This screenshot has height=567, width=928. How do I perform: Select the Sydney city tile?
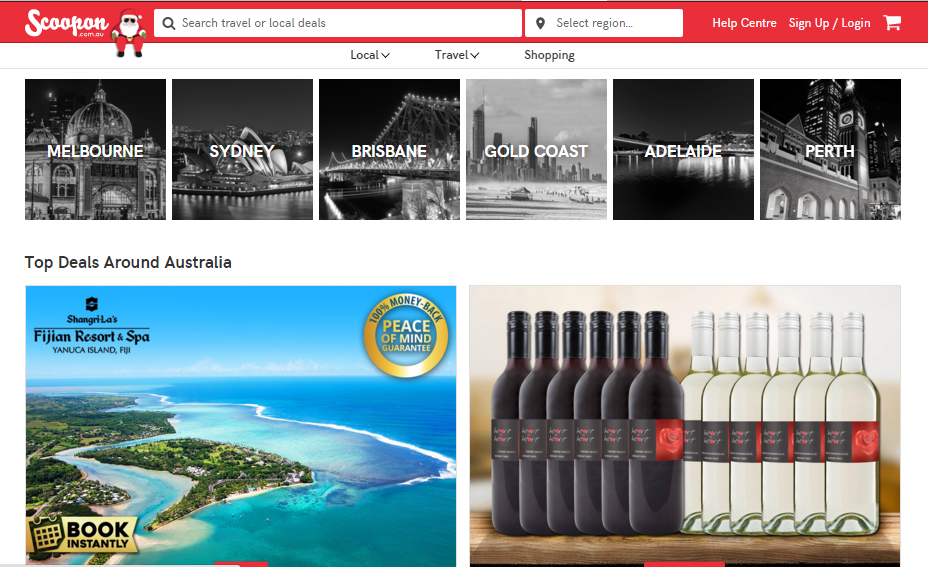tap(242, 149)
